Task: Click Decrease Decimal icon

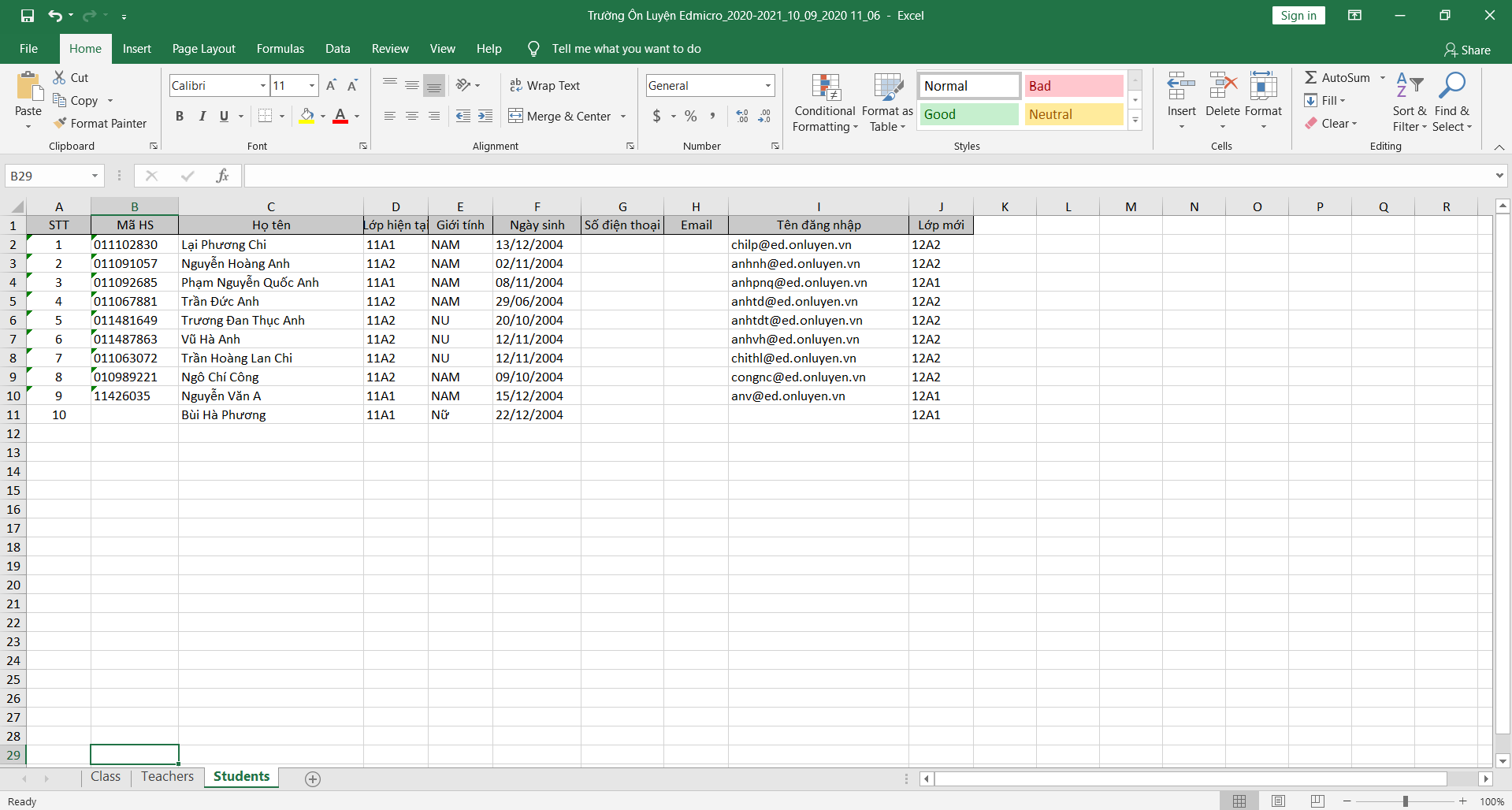Action: point(764,116)
